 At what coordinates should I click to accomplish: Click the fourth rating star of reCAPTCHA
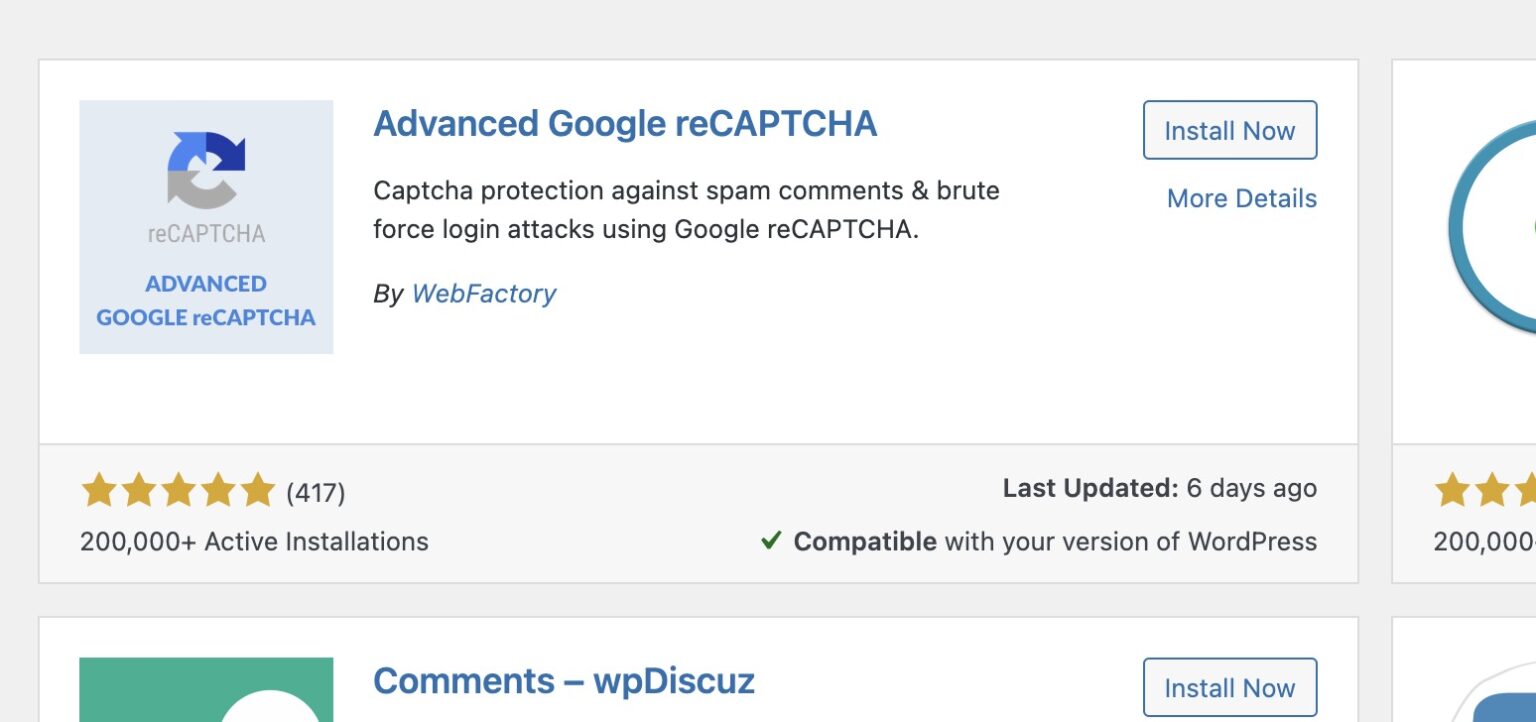pos(218,491)
